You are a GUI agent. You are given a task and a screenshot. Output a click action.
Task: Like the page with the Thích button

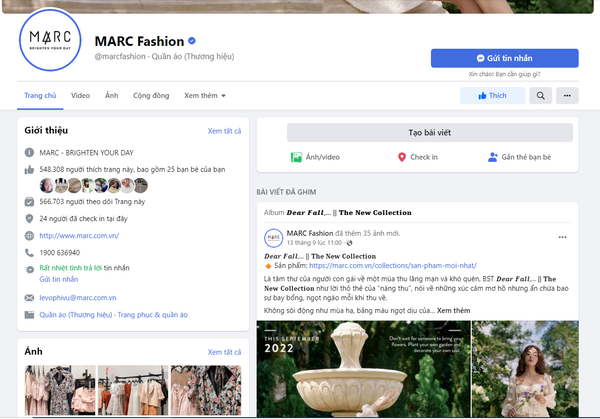coord(492,96)
